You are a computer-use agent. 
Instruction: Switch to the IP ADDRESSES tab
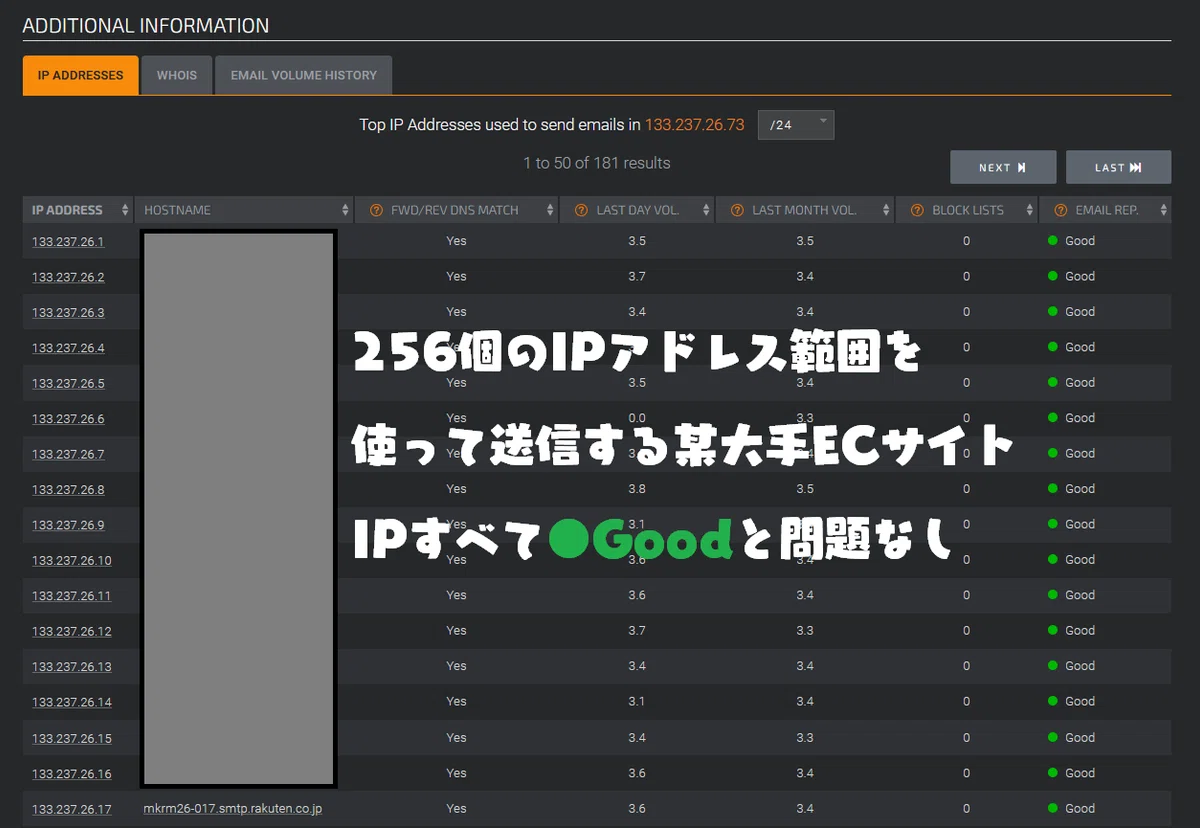tap(81, 75)
